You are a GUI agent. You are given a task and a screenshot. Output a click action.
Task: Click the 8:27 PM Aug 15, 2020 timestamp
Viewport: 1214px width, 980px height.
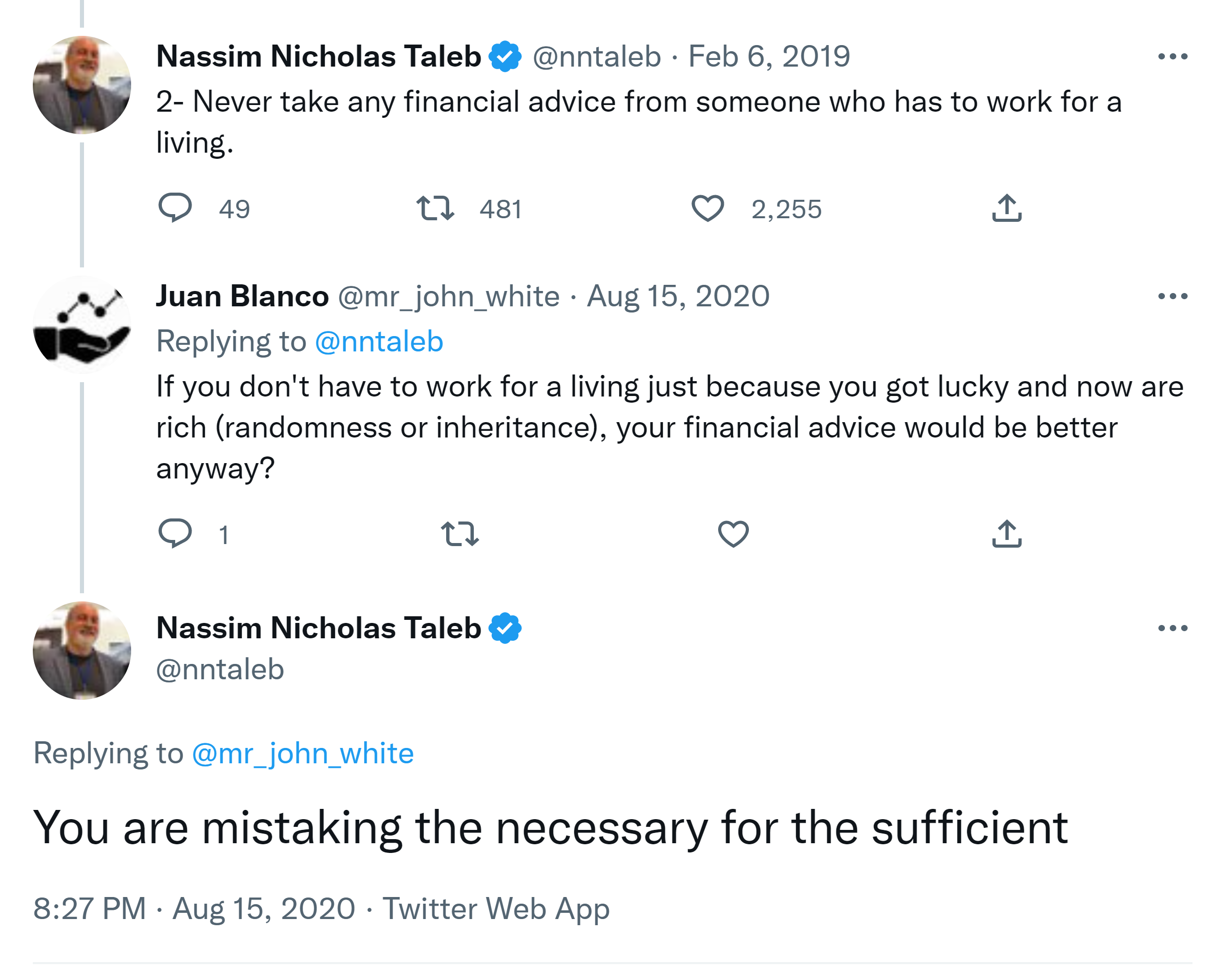pos(194,908)
